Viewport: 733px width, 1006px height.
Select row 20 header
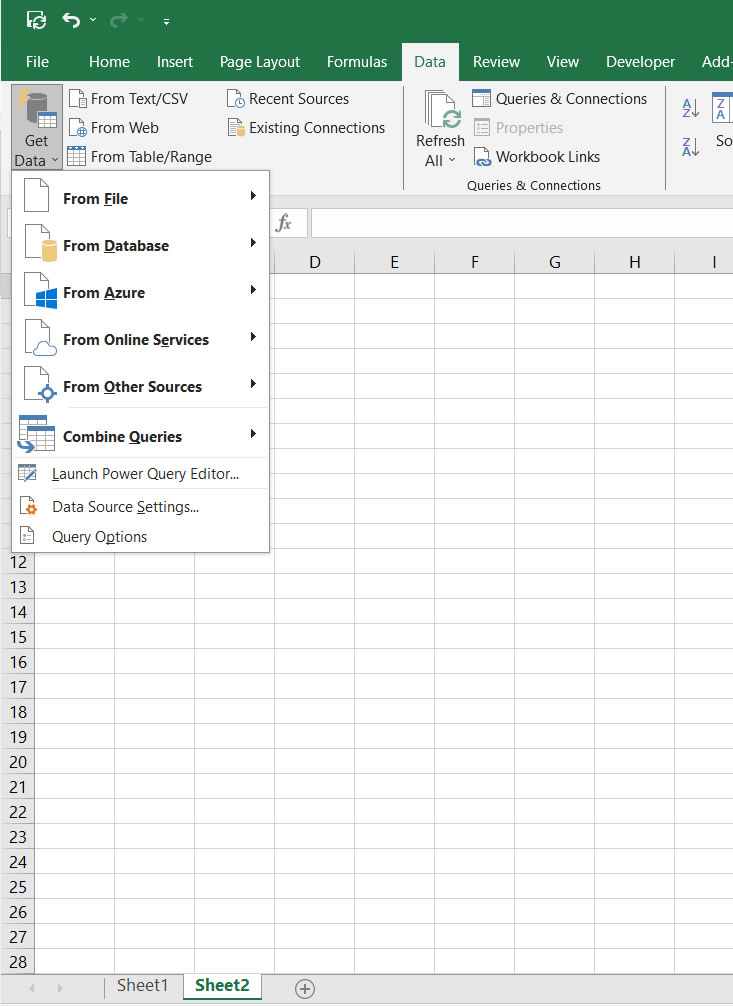pyautogui.click(x=18, y=762)
